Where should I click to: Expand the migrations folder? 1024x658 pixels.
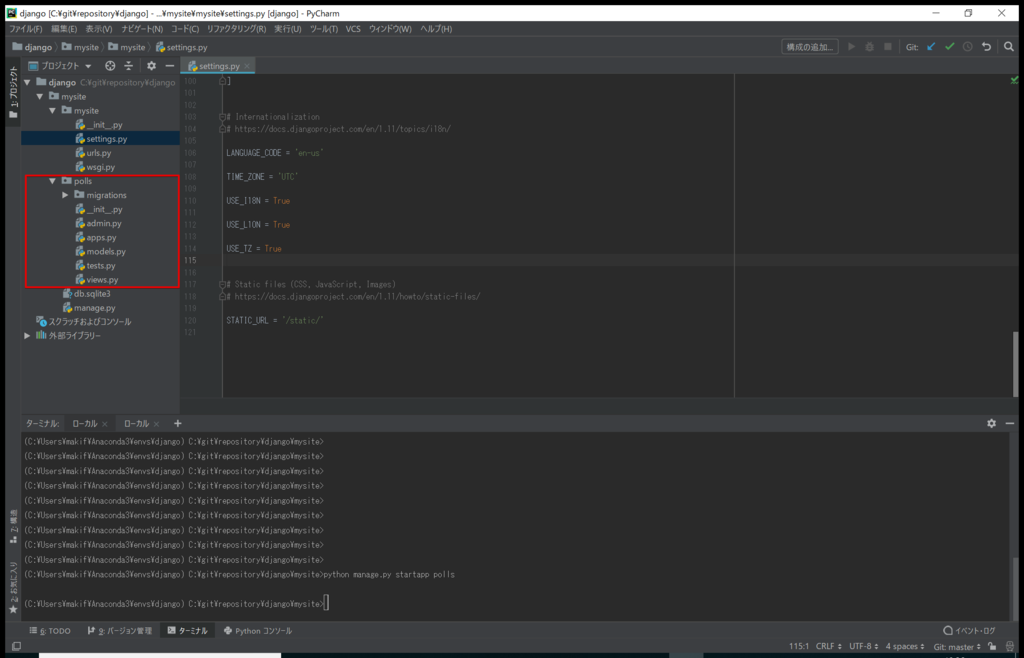pos(65,195)
